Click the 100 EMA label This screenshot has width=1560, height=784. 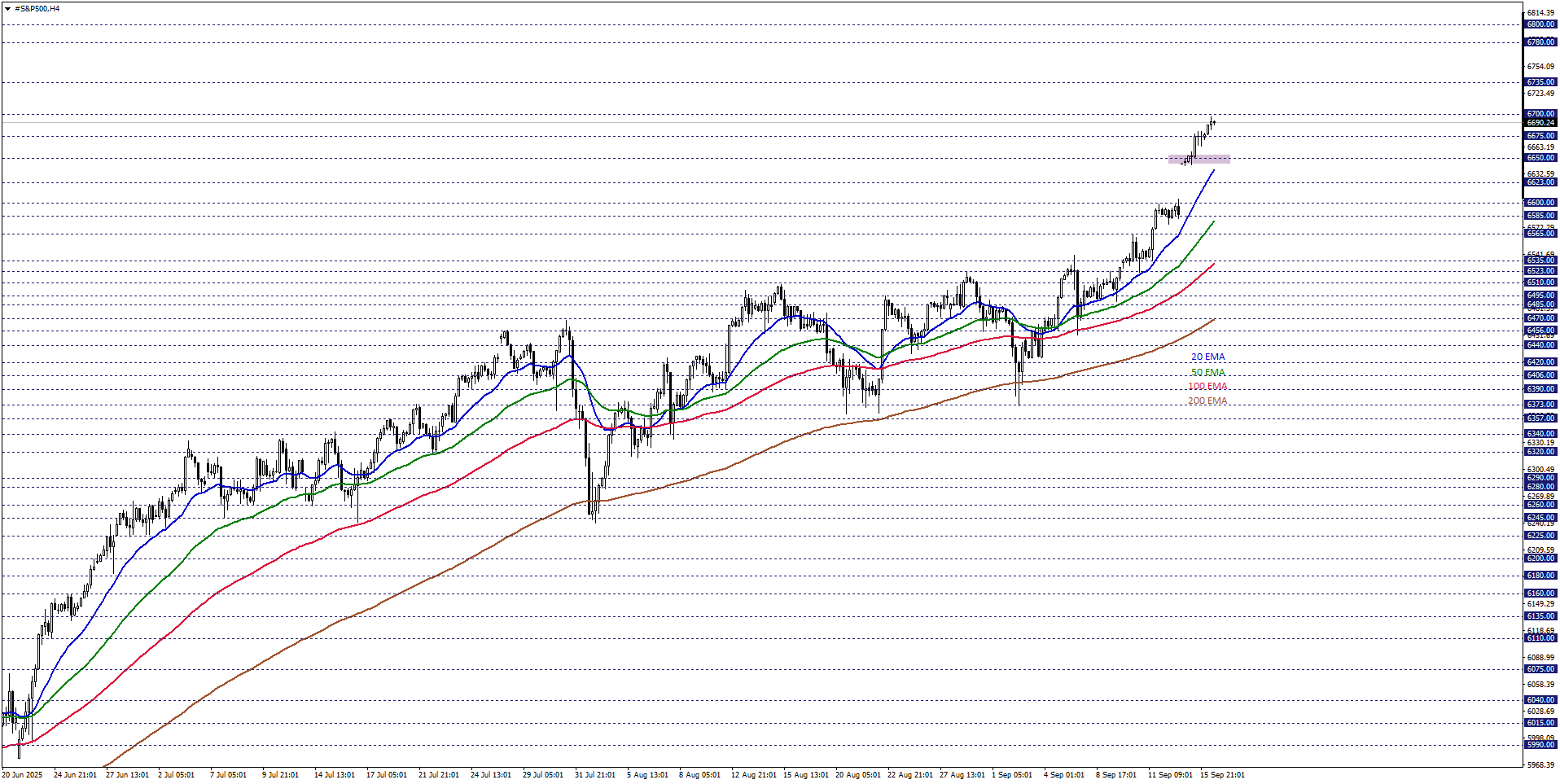click(x=1207, y=386)
